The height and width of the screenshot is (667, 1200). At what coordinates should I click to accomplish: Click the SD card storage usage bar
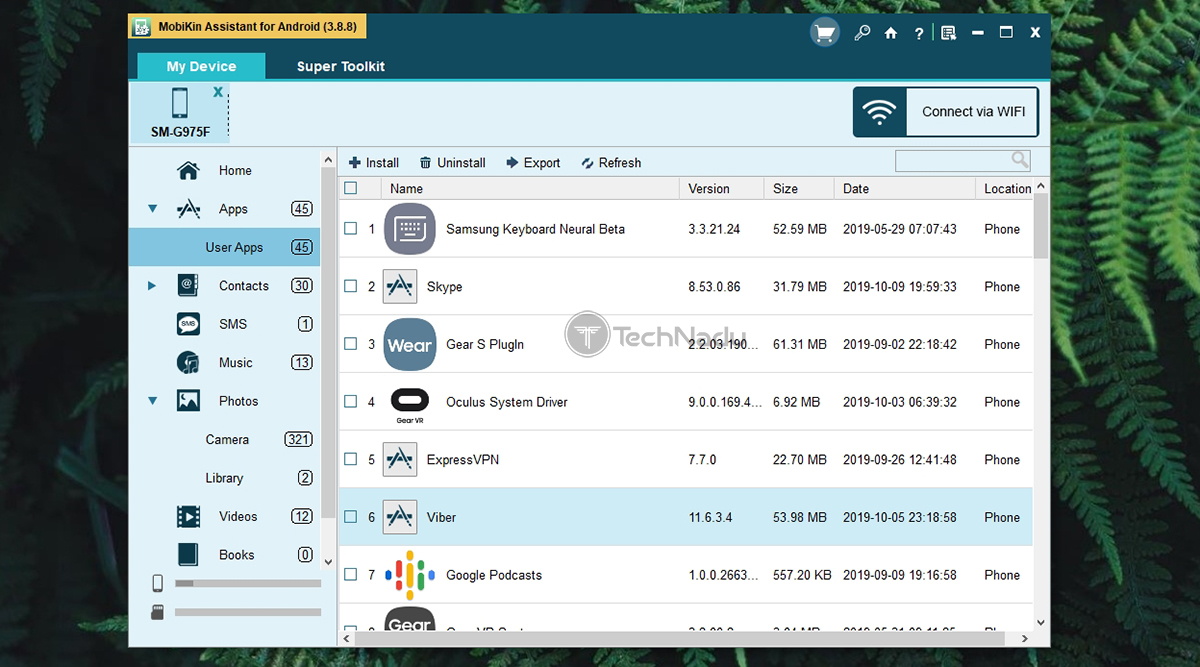tap(248, 612)
